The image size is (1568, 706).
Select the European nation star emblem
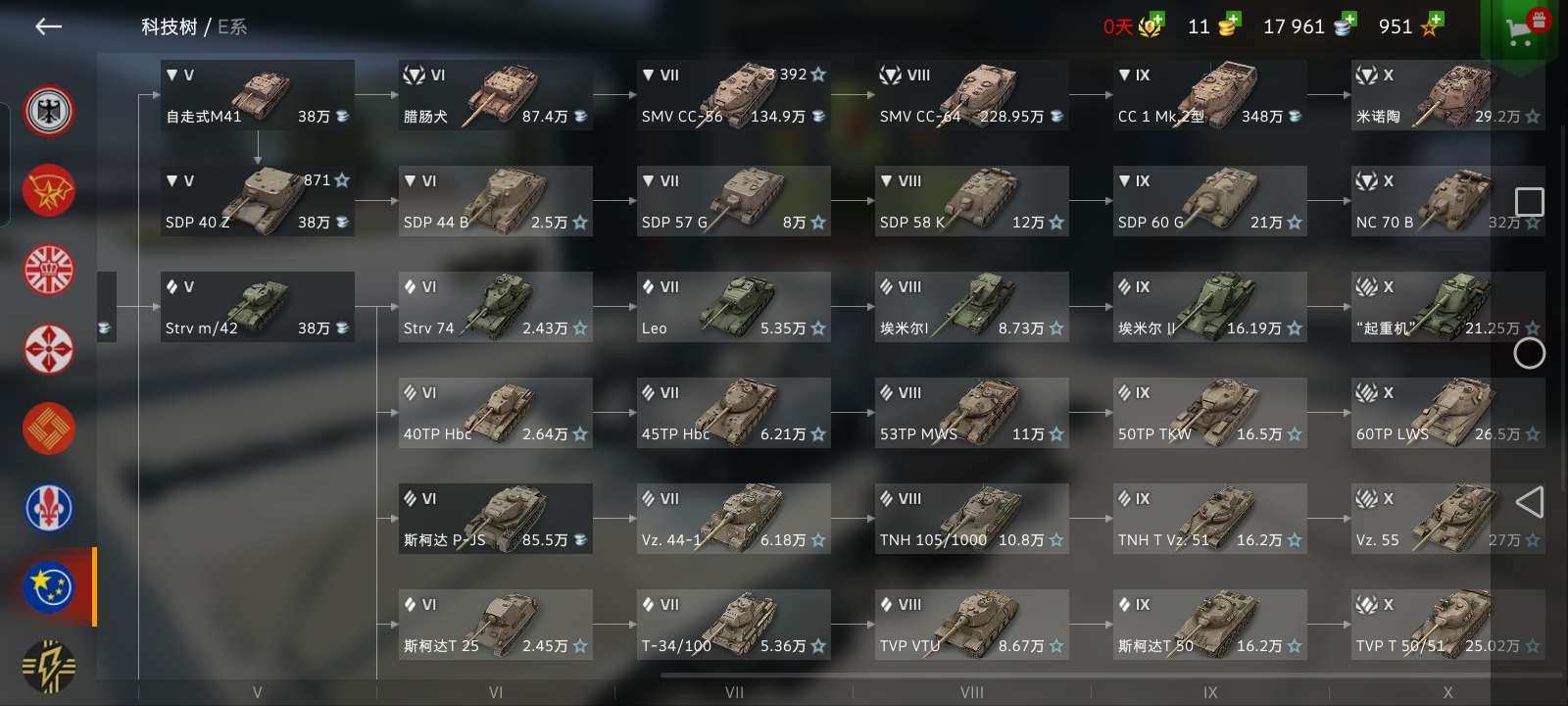(49, 586)
